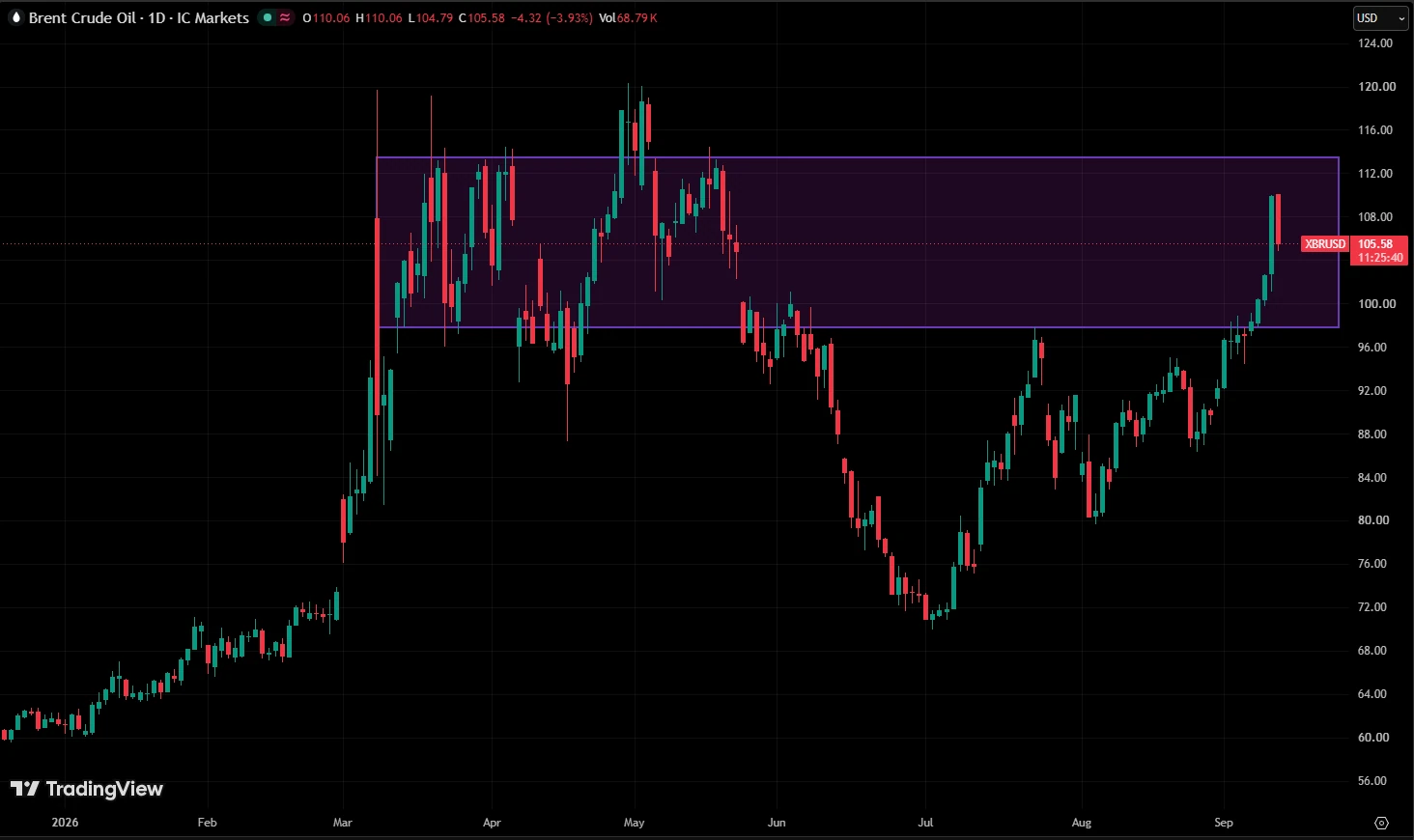1414x840 pixels.
Task: Click the Sep label on time axis
Action: coord(1224,823)
